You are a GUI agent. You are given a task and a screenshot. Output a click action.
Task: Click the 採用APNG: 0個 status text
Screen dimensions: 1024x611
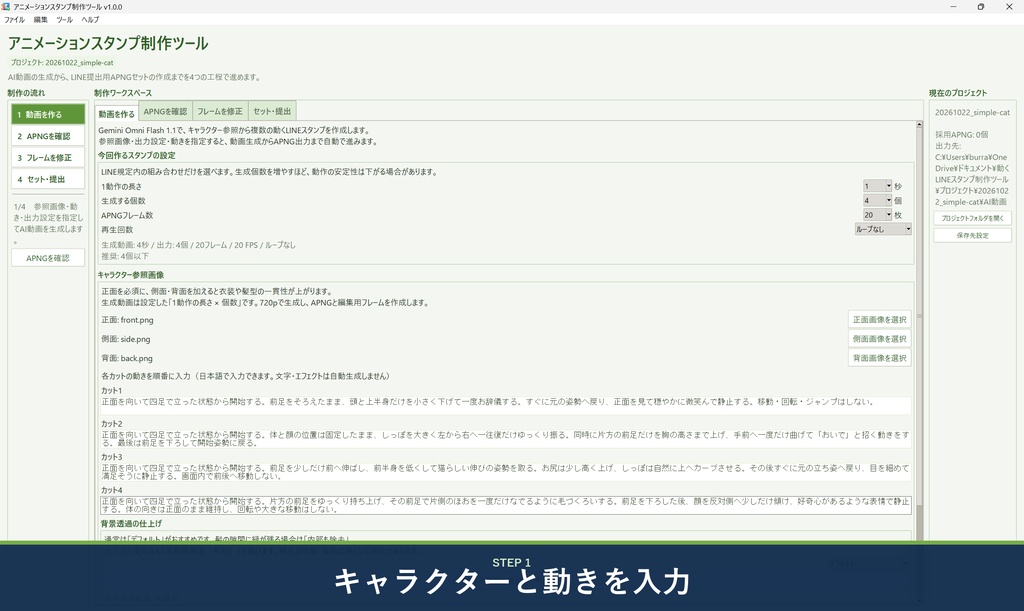961,134
